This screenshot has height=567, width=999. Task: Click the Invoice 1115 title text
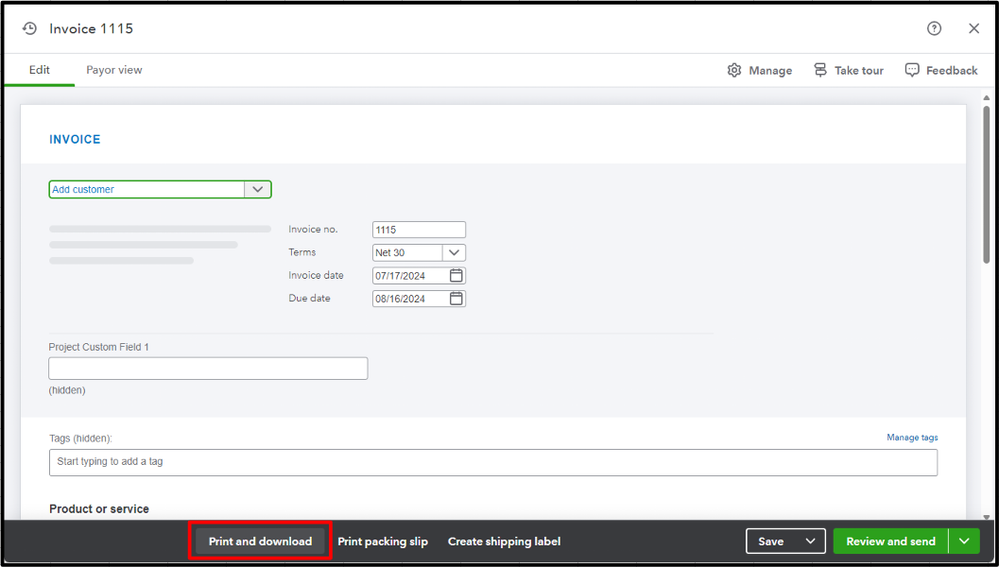point(91,29)
